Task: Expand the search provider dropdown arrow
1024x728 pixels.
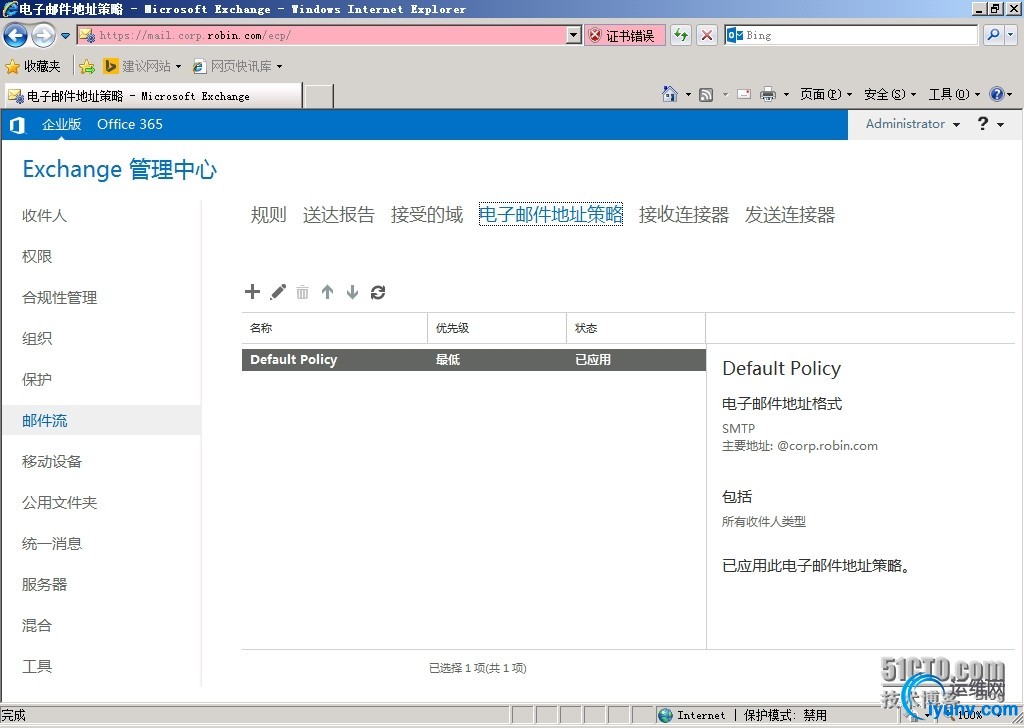Action: tap(1011, 35)
